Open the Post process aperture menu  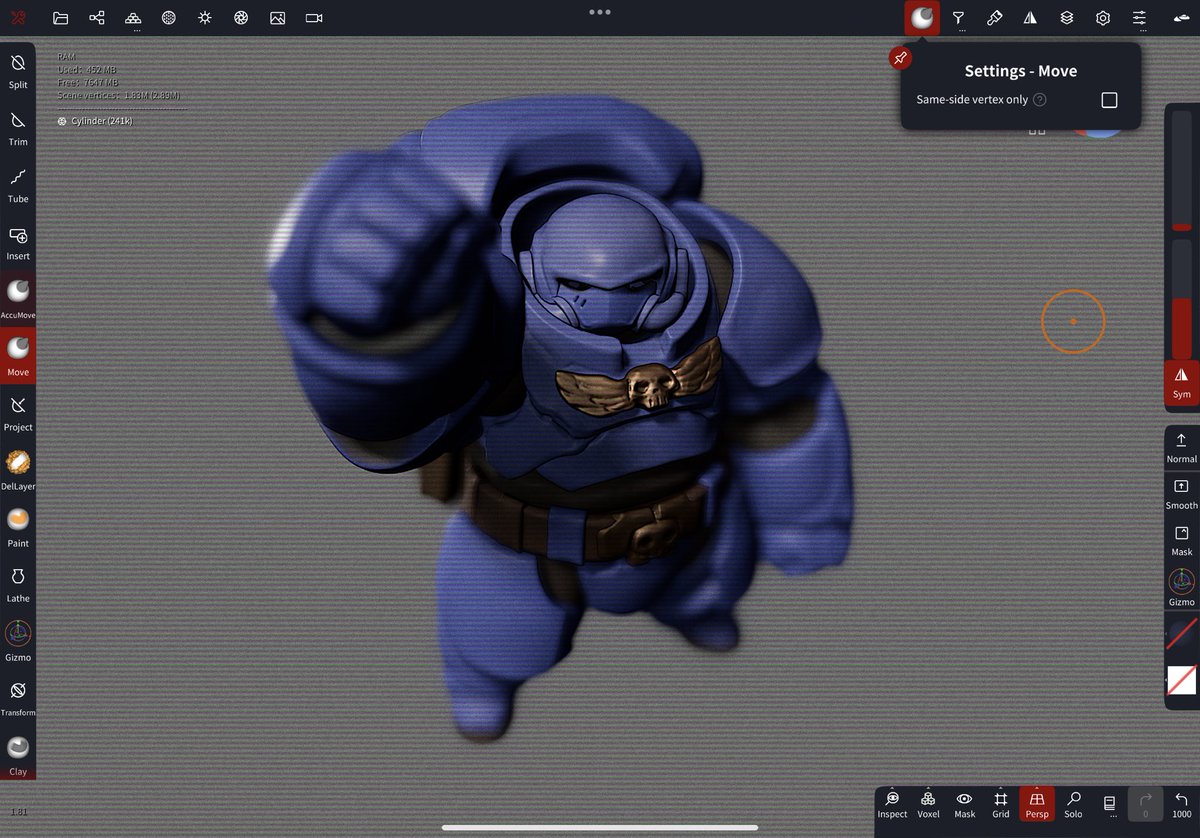[x=241, y=17]
